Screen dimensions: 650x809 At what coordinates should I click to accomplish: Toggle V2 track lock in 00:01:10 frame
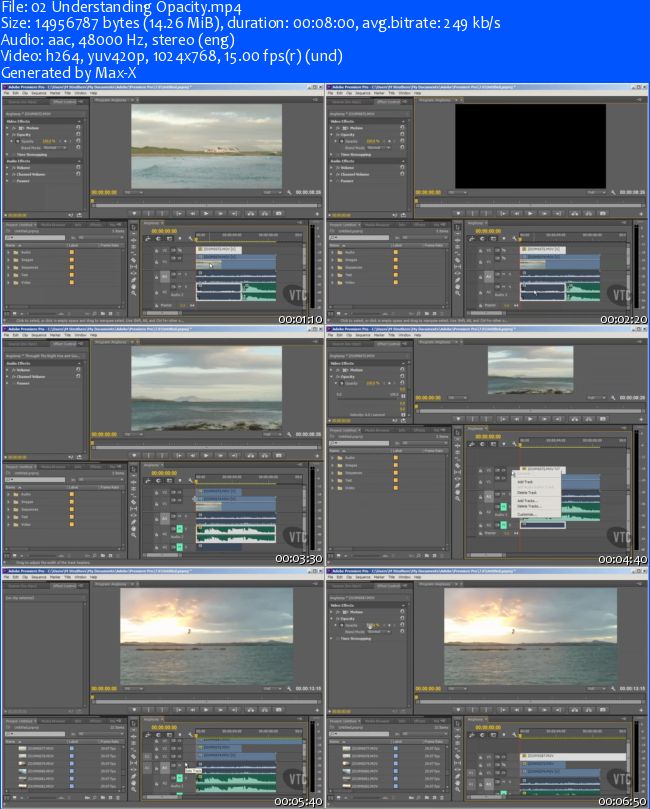(x=156, y=251)
